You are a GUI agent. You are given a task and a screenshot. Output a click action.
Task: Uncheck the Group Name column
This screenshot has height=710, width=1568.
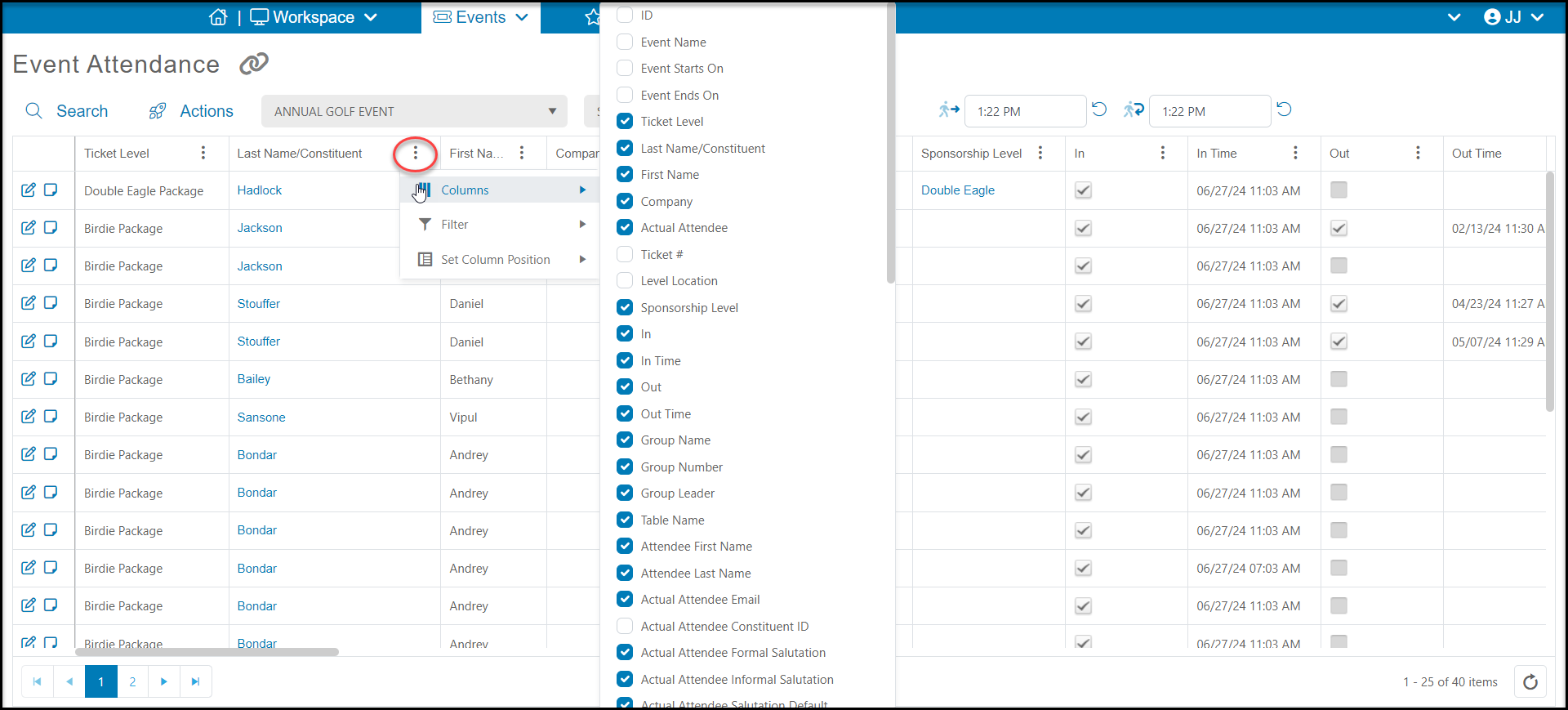[x=625, y=440]
